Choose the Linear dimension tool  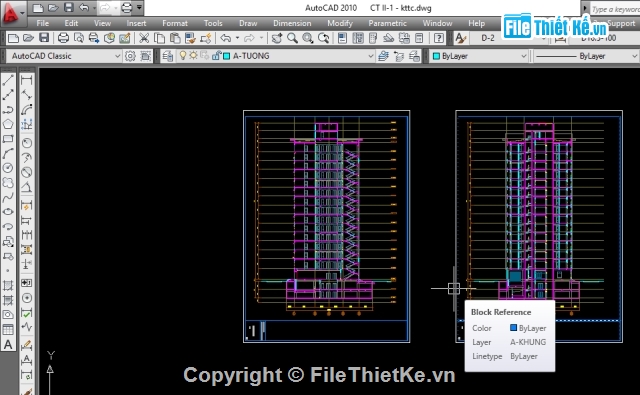(x=27, y=80)
